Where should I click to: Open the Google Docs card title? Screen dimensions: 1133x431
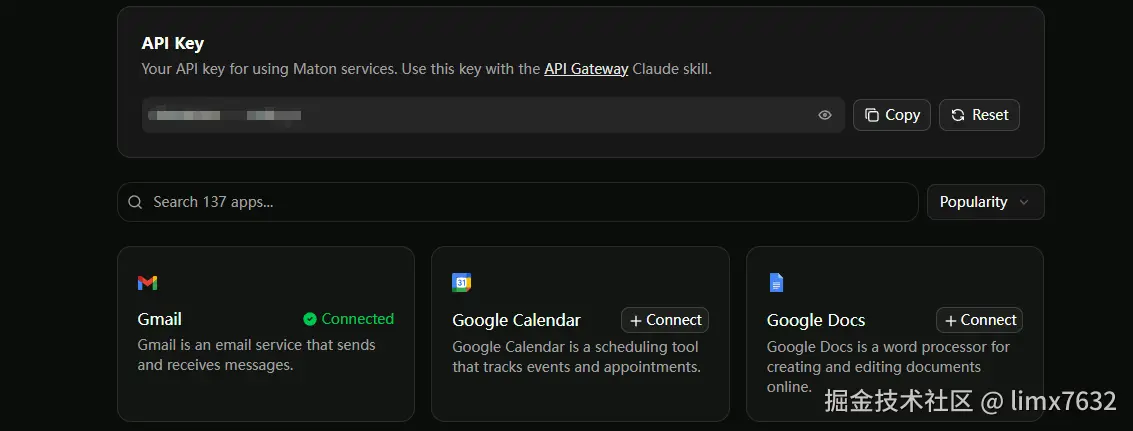point(816,320)
